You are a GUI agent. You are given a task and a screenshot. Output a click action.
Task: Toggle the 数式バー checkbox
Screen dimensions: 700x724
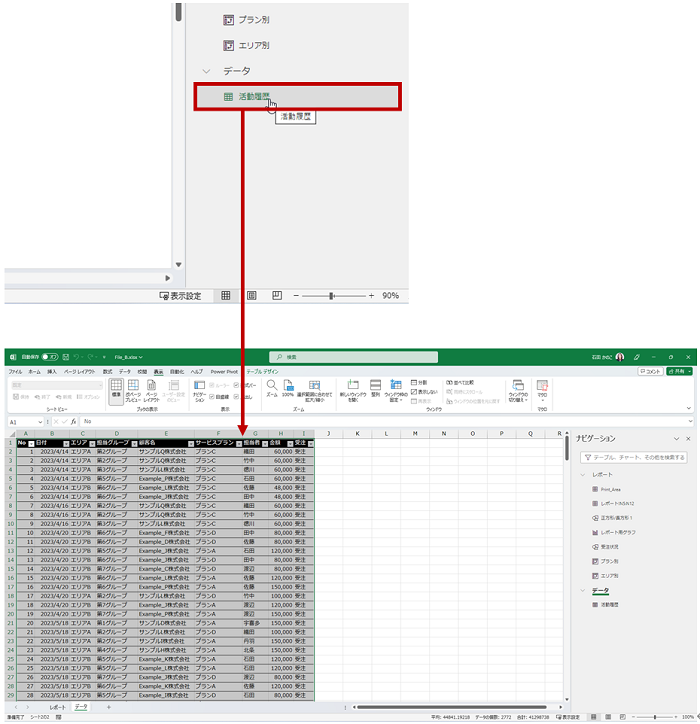click(x=237, y=385)
